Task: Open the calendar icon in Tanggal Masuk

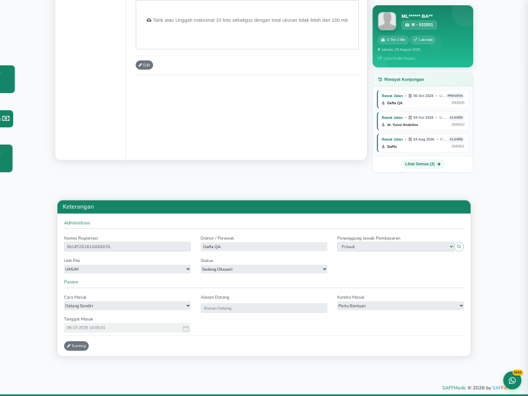Action: [186, 328]
